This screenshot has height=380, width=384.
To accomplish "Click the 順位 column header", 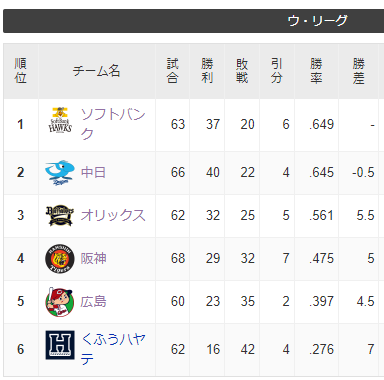I will pos(21,71).
